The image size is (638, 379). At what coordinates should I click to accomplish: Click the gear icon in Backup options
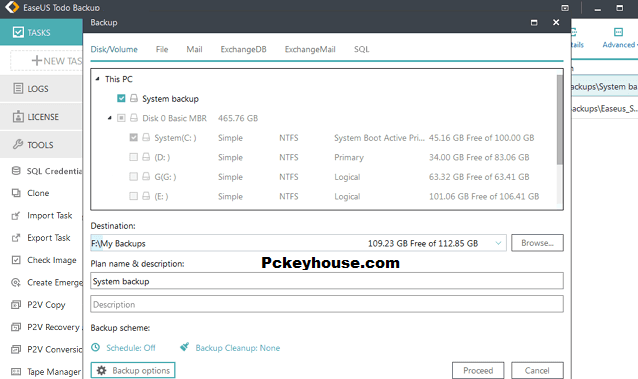coord(102,370)
